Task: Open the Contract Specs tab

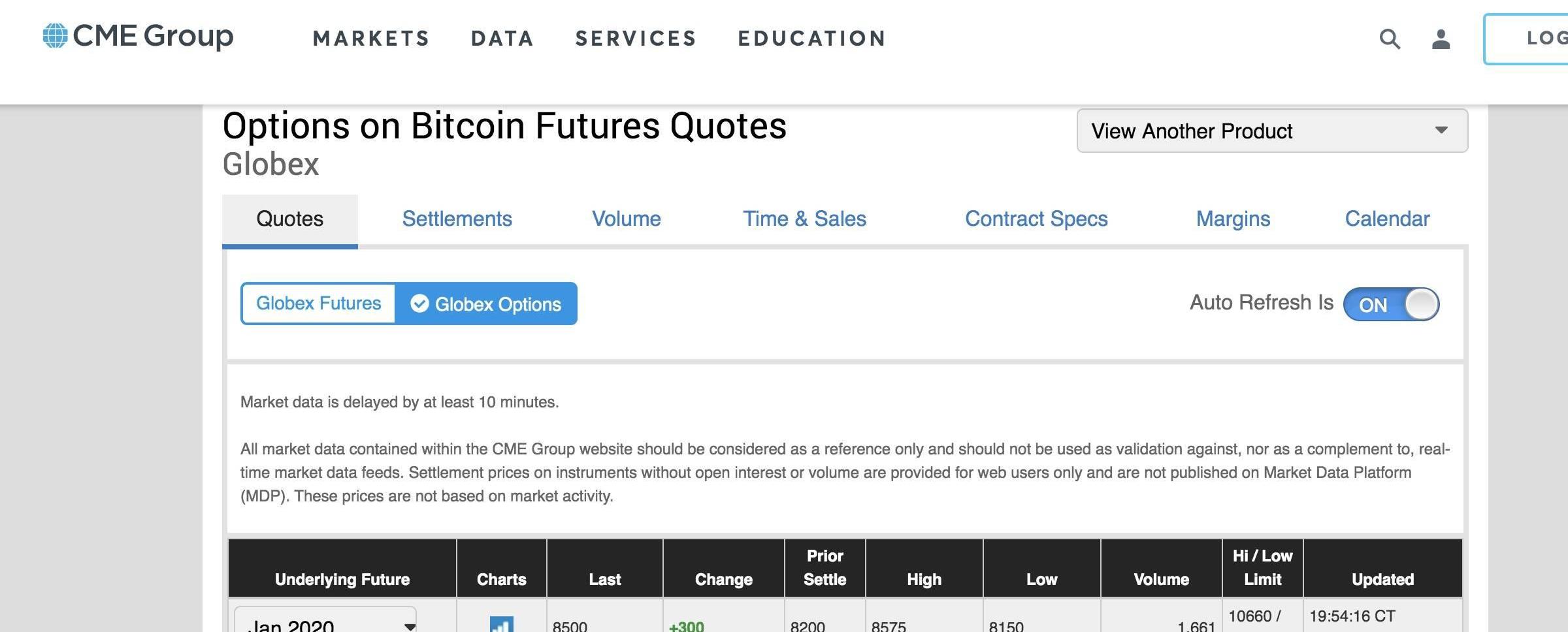Action: click(1036, 219)
